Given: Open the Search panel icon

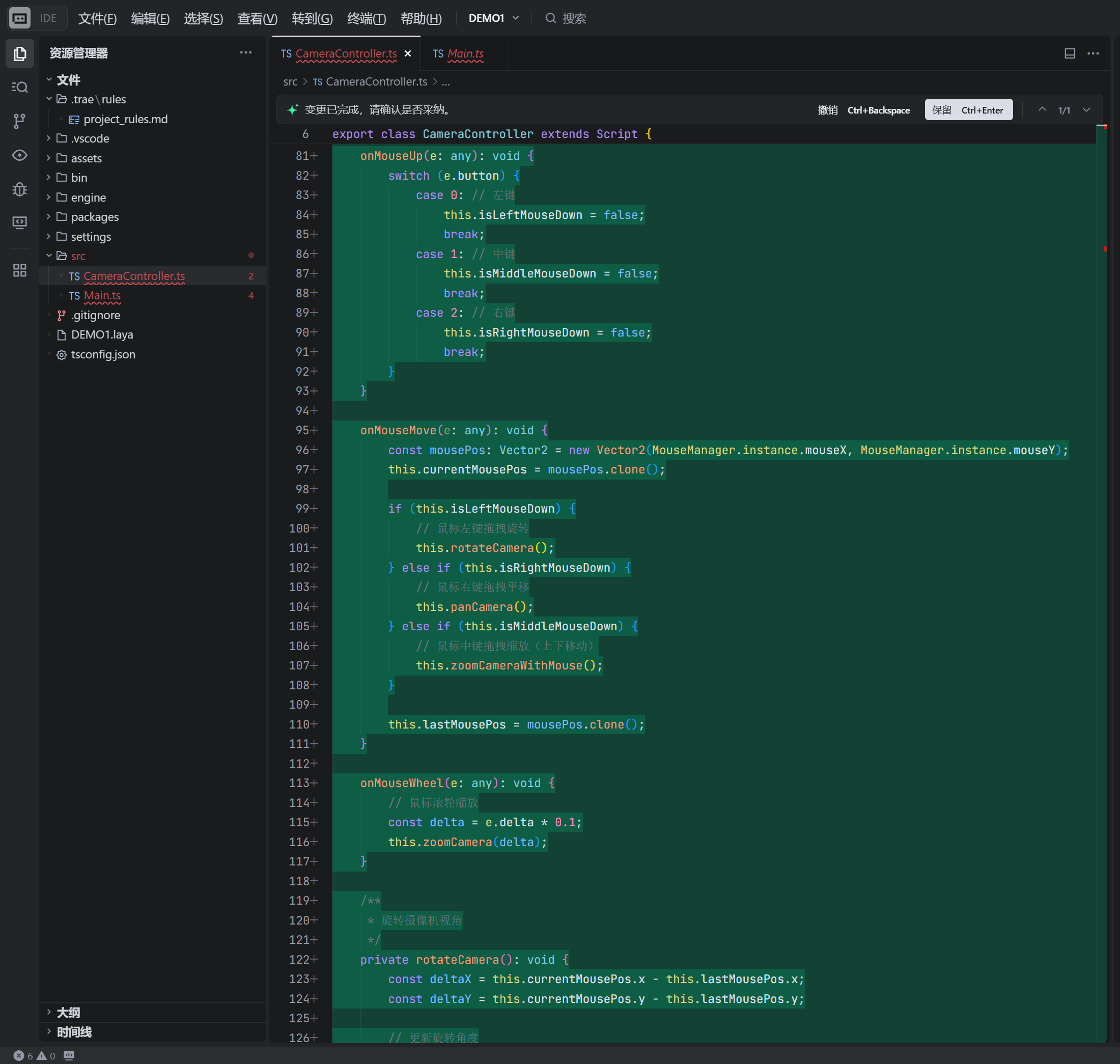Looking at the screenshot, I should [x=20, y=87].
